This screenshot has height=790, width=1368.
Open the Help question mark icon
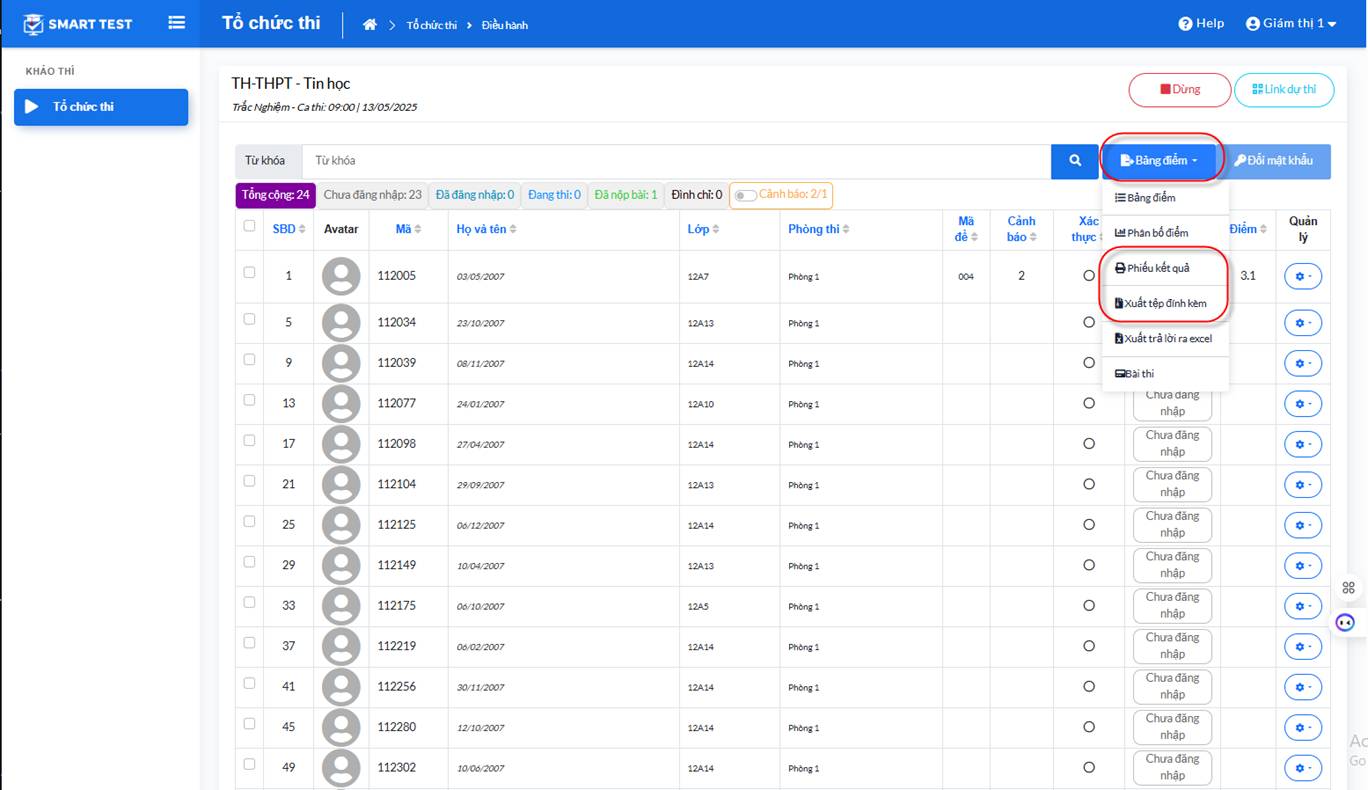click(1185, 24)
